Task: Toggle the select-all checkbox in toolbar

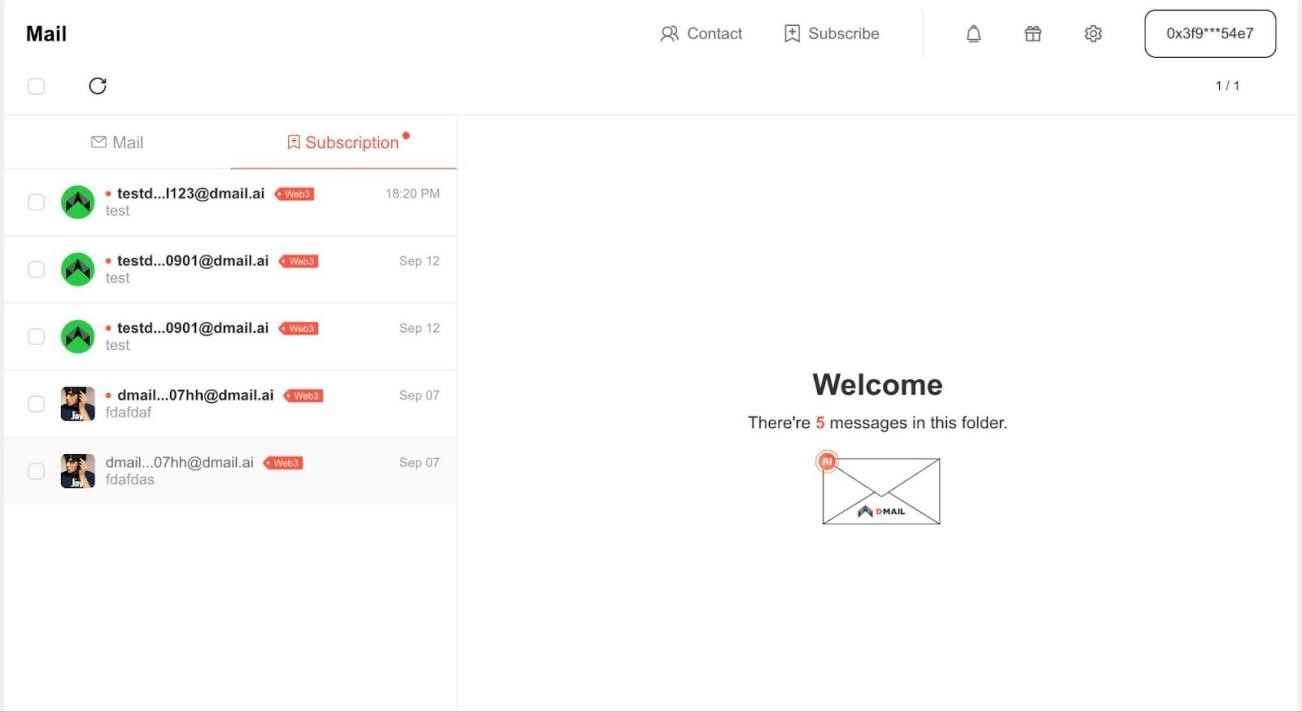Action: (x=36, y=86)
